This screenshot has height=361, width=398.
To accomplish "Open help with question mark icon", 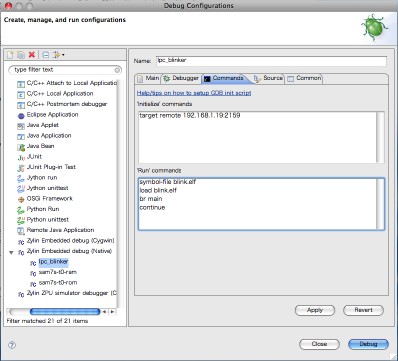I will [x=12, y=345].
